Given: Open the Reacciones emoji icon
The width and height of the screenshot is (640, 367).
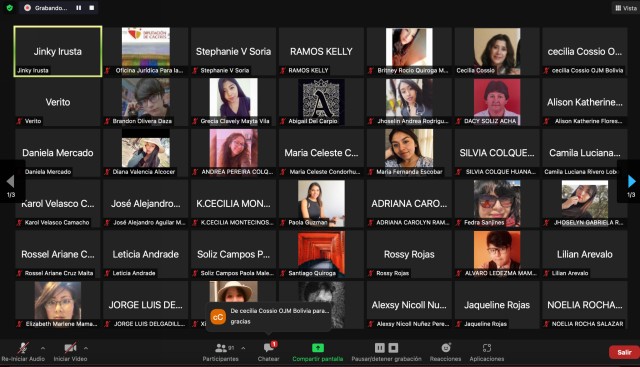Looking at the screenshot, I should point(446,348).
